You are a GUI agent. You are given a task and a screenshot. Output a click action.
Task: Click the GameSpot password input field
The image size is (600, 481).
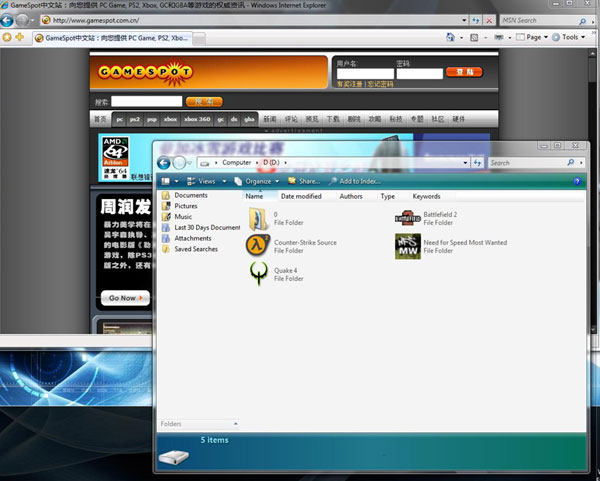420,74
